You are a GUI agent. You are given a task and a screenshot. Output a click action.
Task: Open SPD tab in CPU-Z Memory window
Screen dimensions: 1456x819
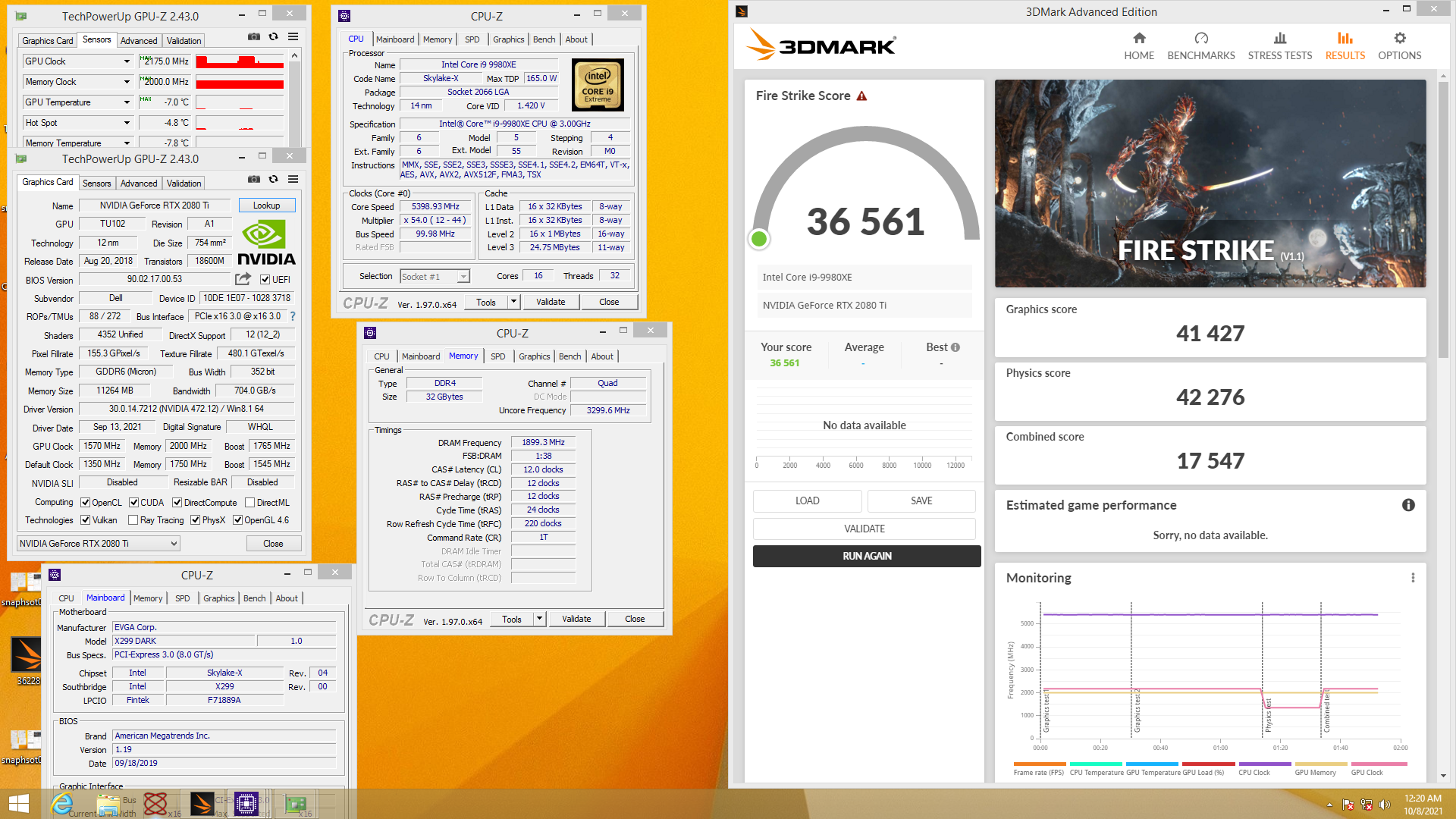tap(497, 356)
